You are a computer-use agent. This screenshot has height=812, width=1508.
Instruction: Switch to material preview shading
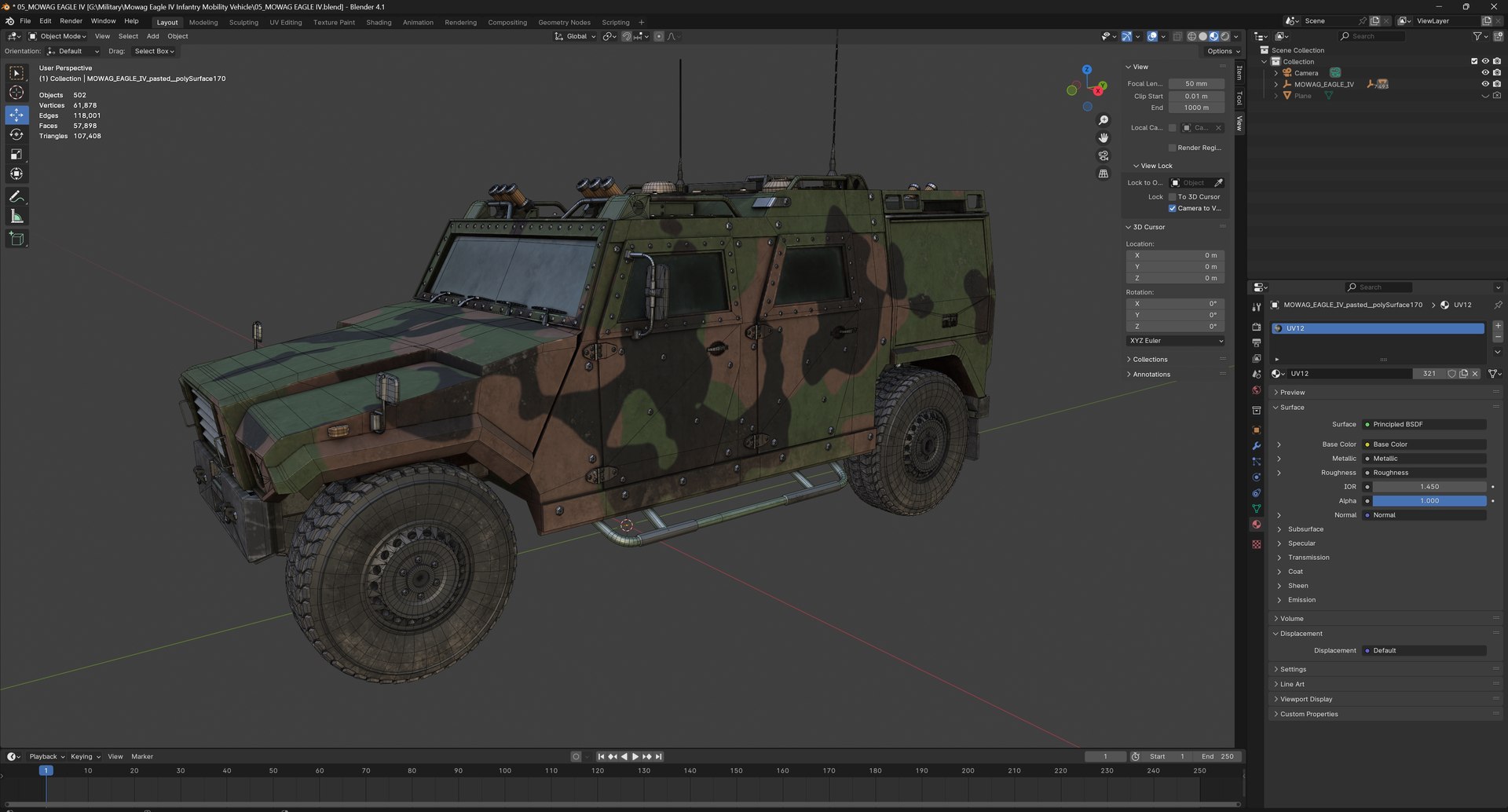tap(1213, 36)
